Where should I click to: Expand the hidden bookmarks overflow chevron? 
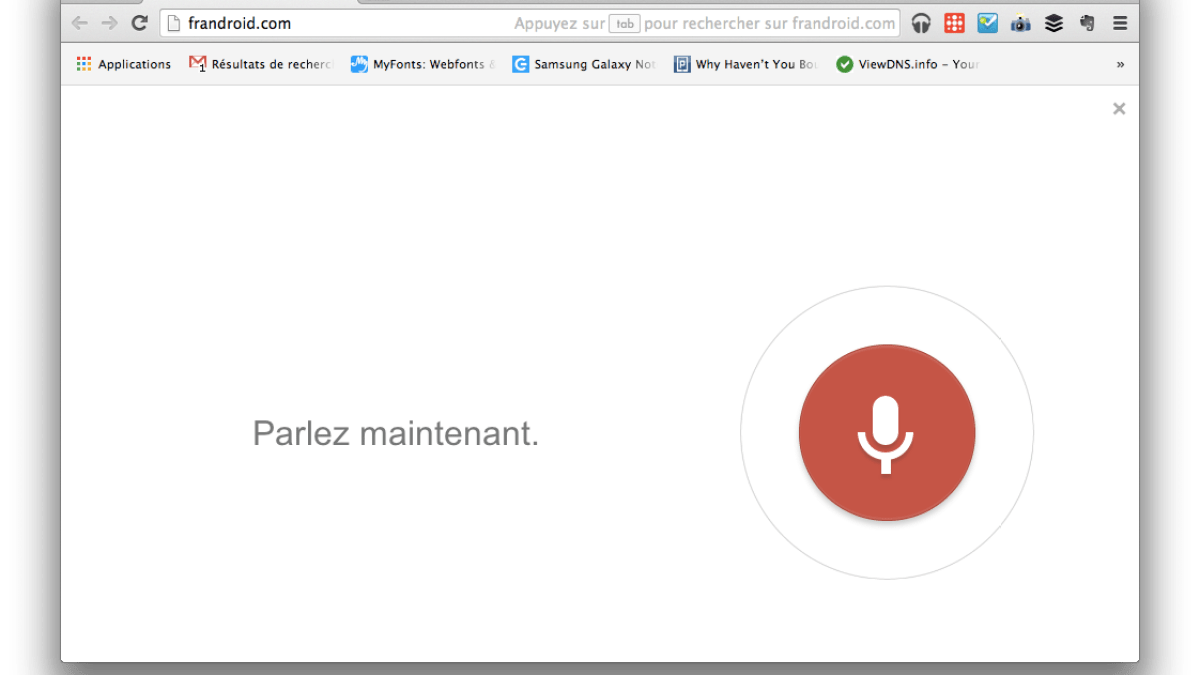pyautogui.click(x=1120, y=64)
